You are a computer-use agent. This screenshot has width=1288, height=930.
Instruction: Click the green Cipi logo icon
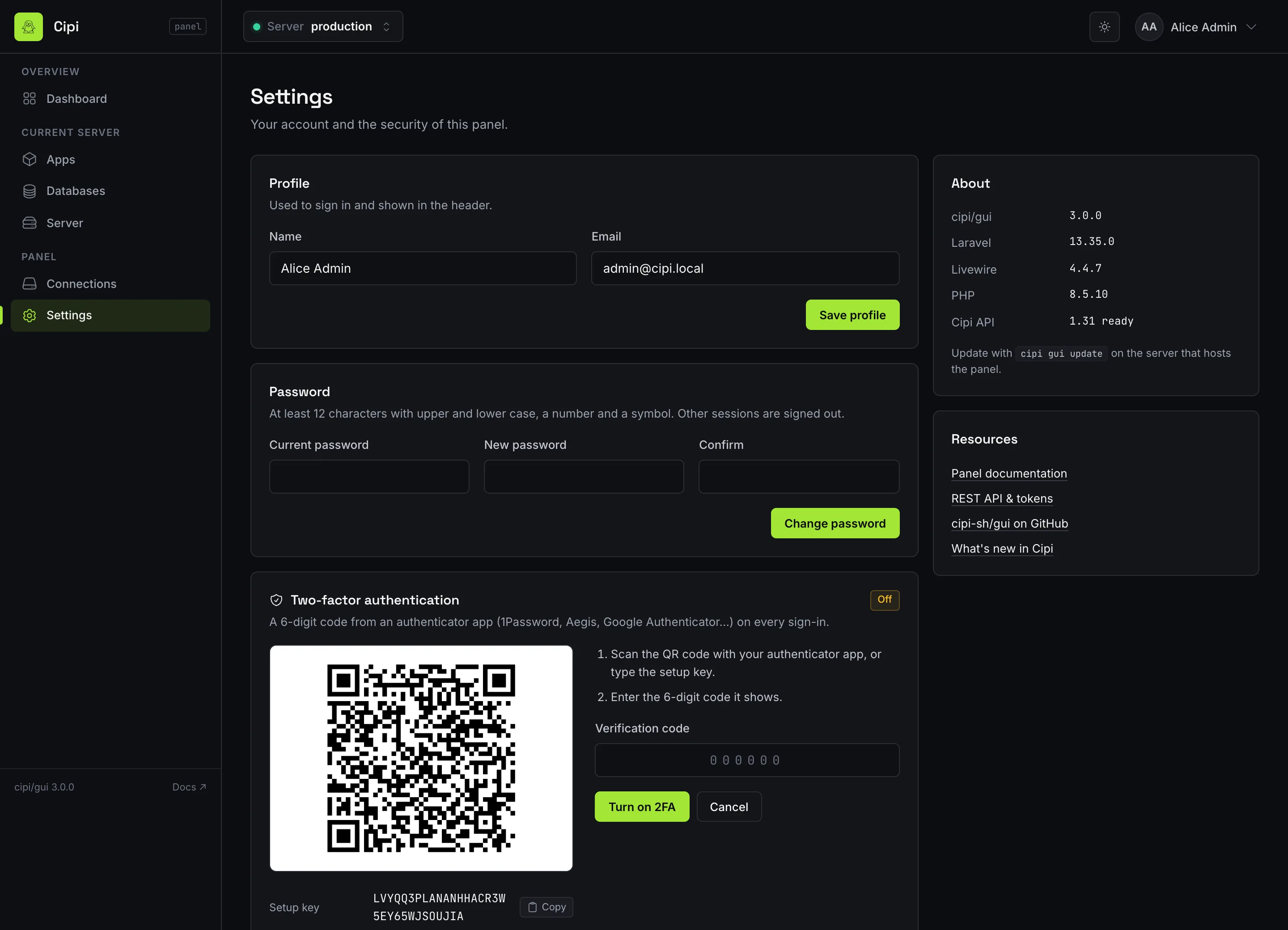pos(28,27)
